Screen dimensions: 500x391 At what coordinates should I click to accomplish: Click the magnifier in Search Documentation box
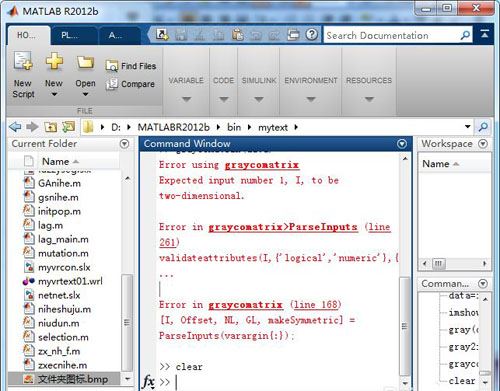(x=465, y=35)
